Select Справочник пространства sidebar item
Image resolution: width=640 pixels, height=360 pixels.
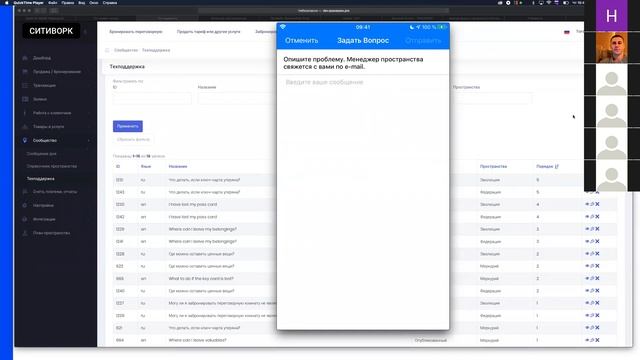[52, 166]
